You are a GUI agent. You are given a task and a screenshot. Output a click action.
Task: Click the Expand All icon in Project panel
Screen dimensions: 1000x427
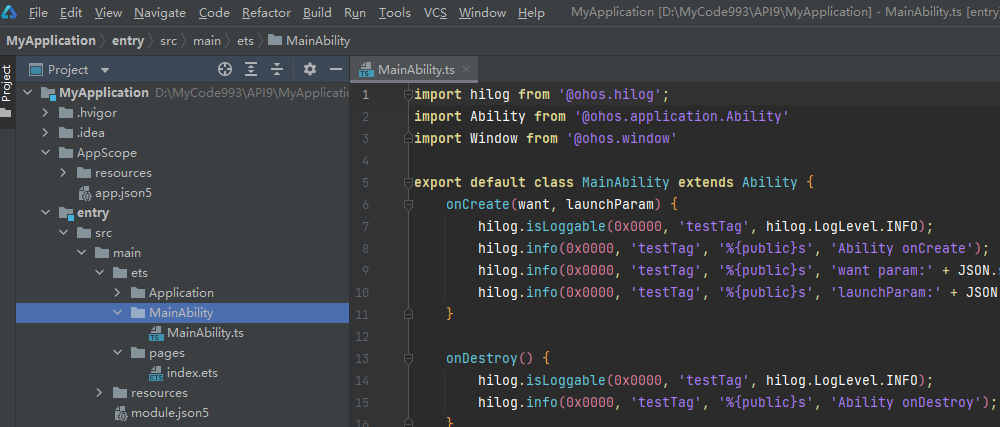pyautogui.click(x=251, y=69)
